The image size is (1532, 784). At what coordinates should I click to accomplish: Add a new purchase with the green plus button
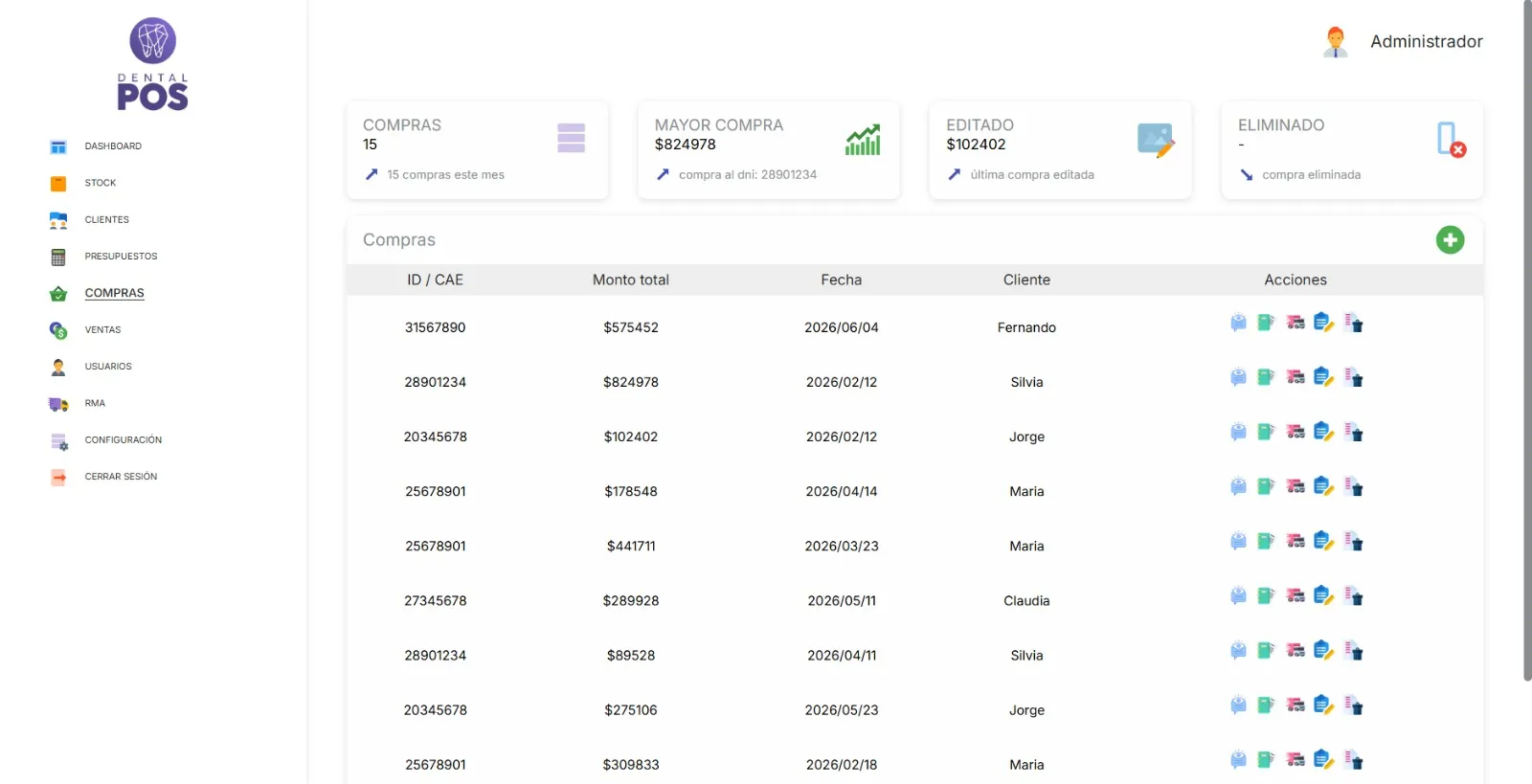[x=1450, y=239]
